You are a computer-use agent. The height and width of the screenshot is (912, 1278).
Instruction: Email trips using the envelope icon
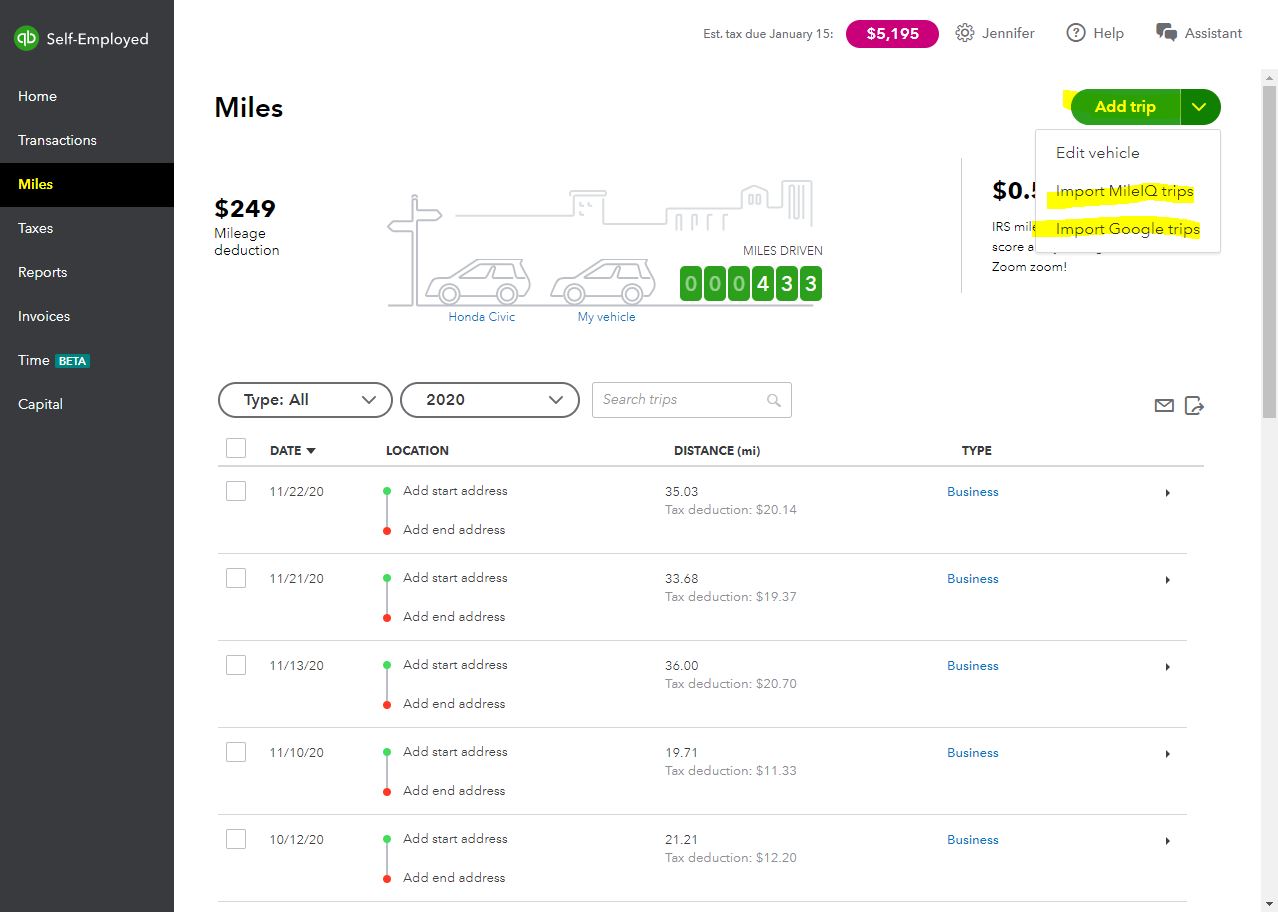(1164, 406)
